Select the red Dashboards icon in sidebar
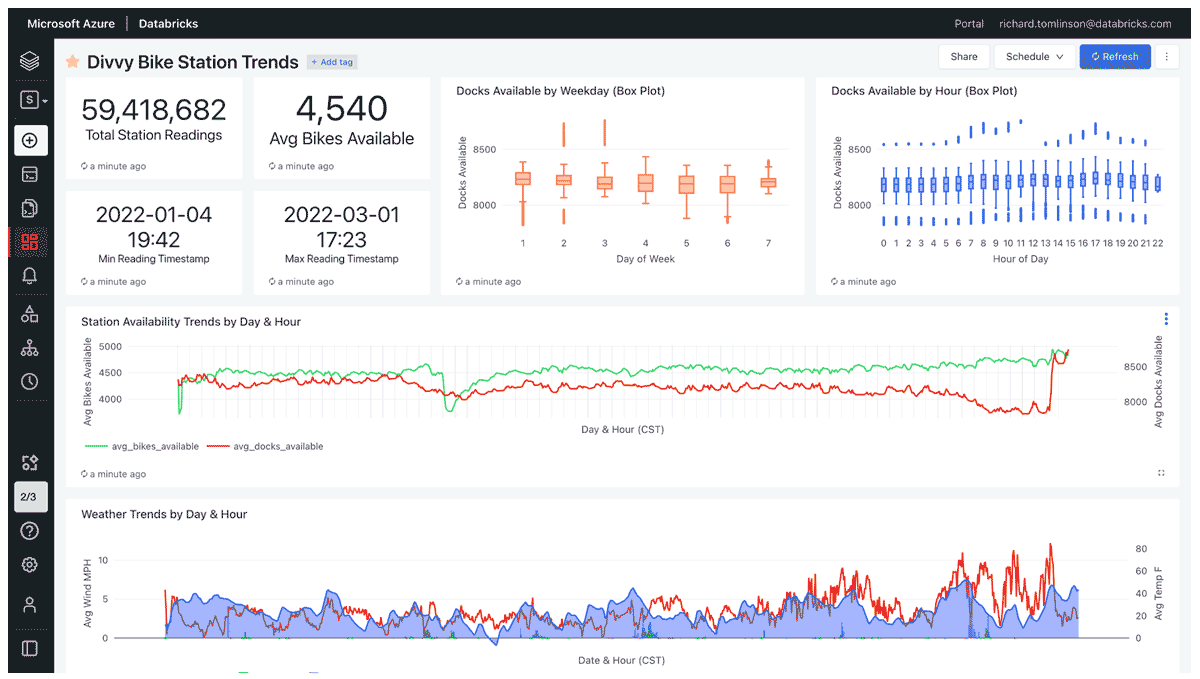 [30, 241]
